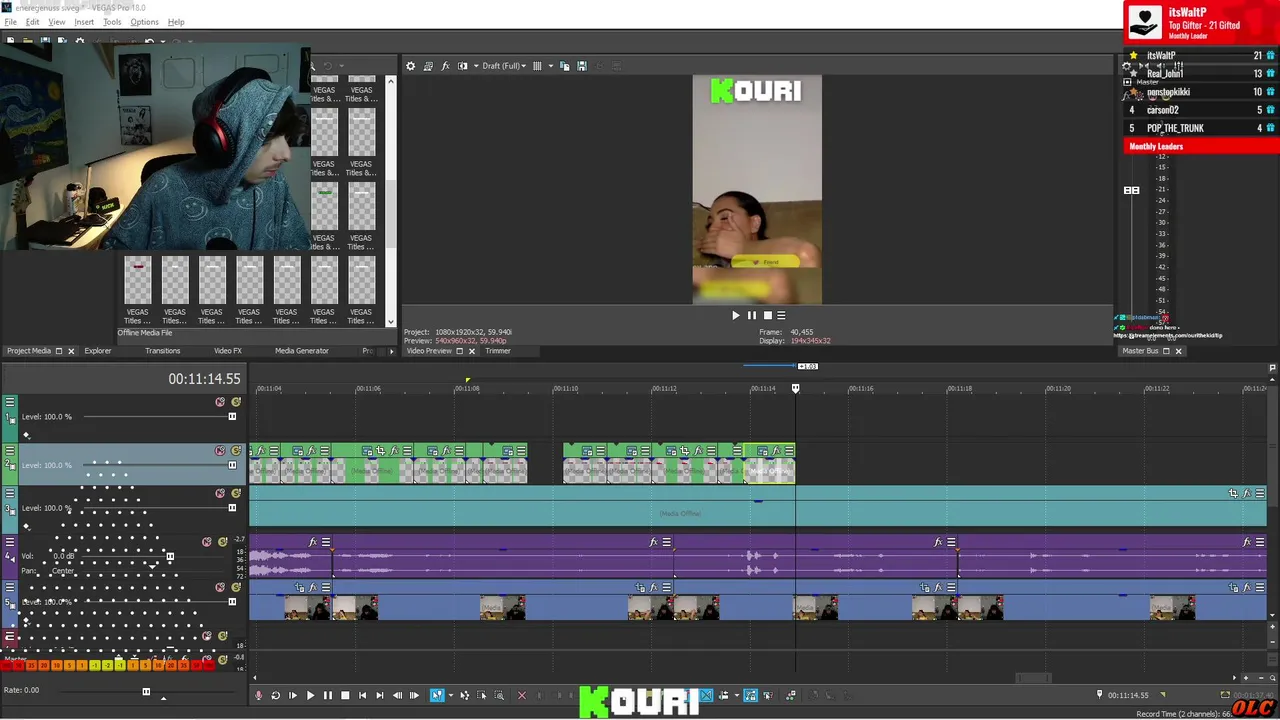Toggle loop playback in transport bar
Image resolution: width=1280 pixels, height=720 pixels.
pos(275,695)
